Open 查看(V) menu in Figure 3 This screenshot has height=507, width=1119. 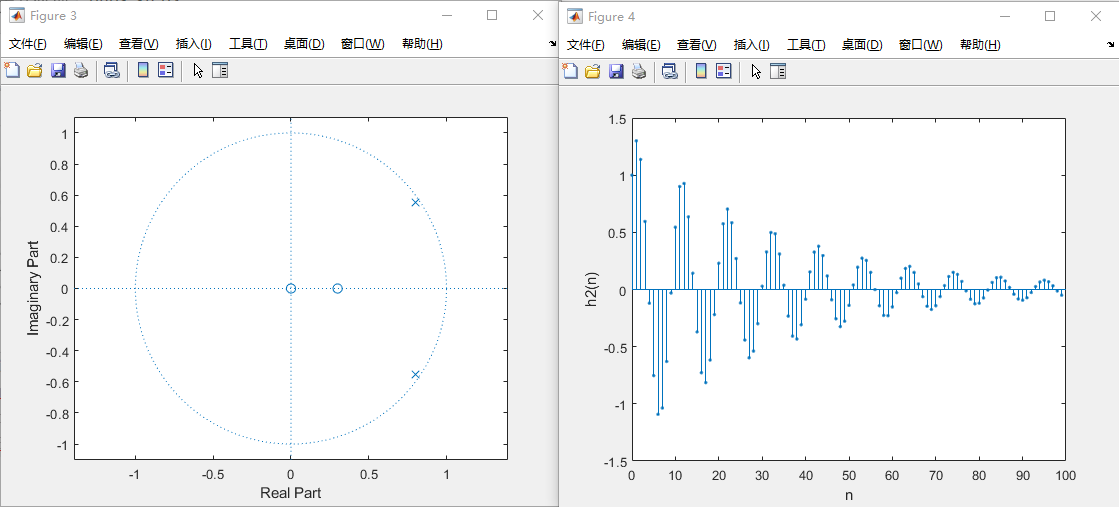[x=138, y=44]
